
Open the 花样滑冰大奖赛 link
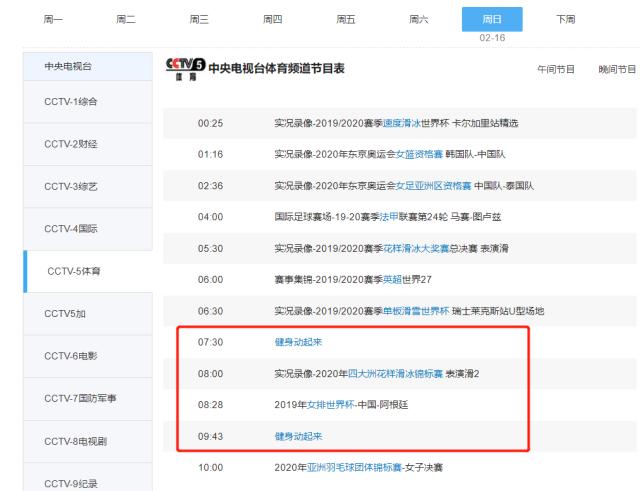tap(416, 248)
